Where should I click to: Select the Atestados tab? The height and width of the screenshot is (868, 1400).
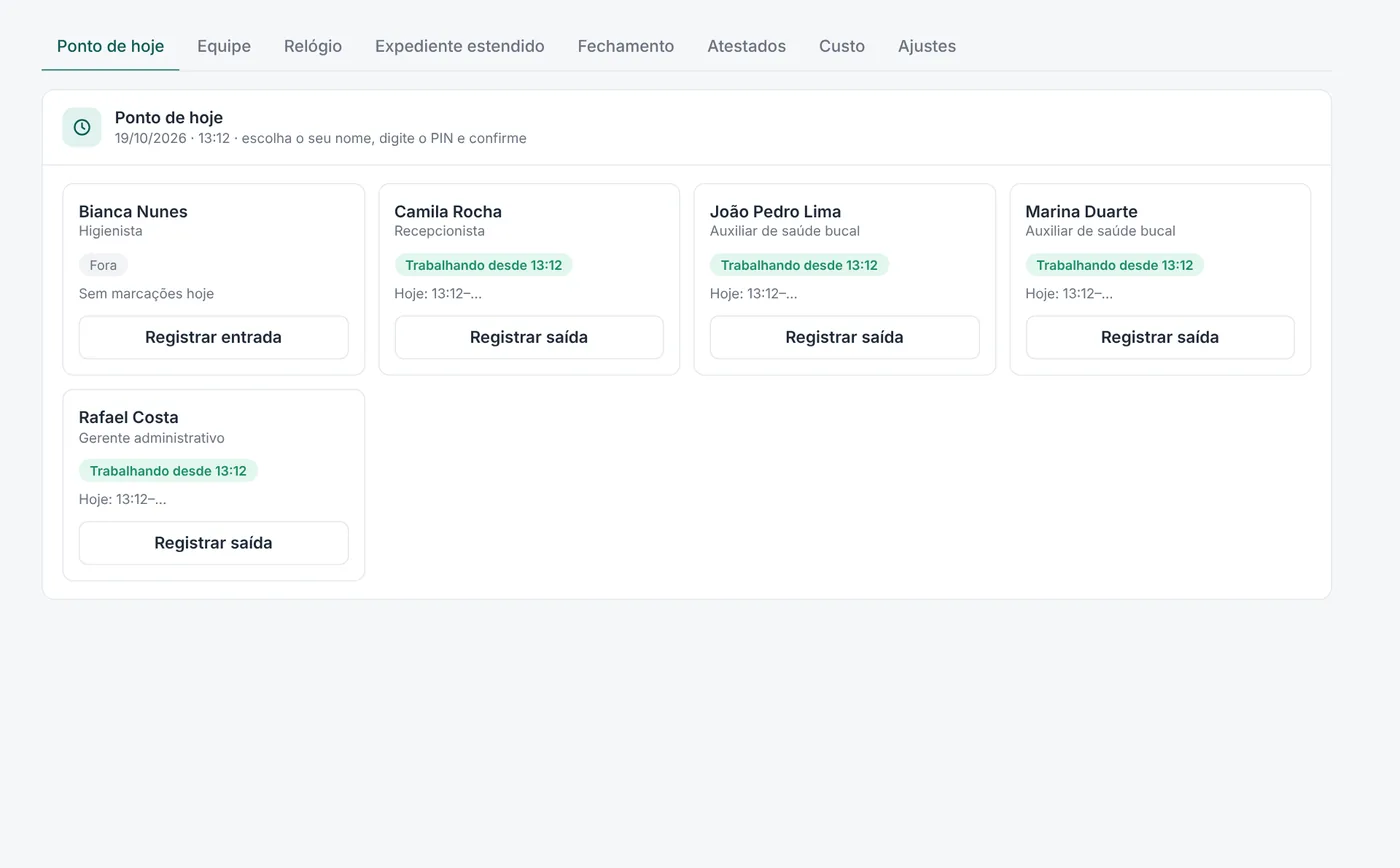[746, 46]
